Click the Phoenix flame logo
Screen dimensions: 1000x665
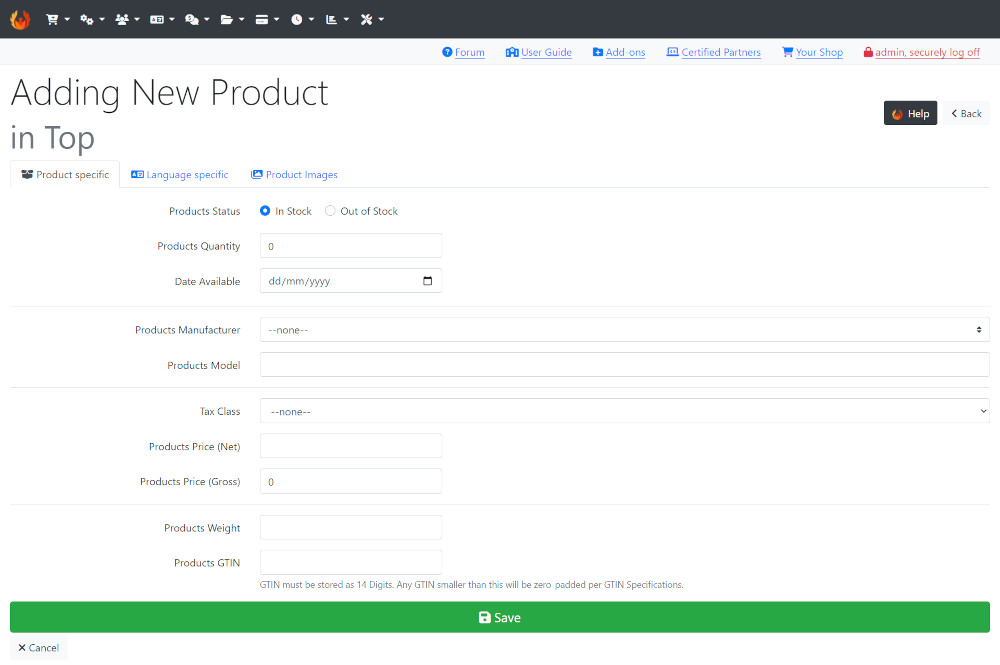(x=20, y=20)
